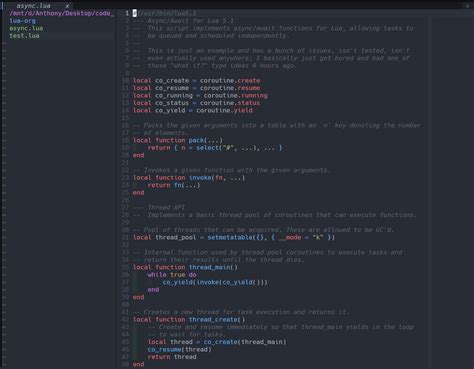Click the 'return thread' line

tap(172, 357)
